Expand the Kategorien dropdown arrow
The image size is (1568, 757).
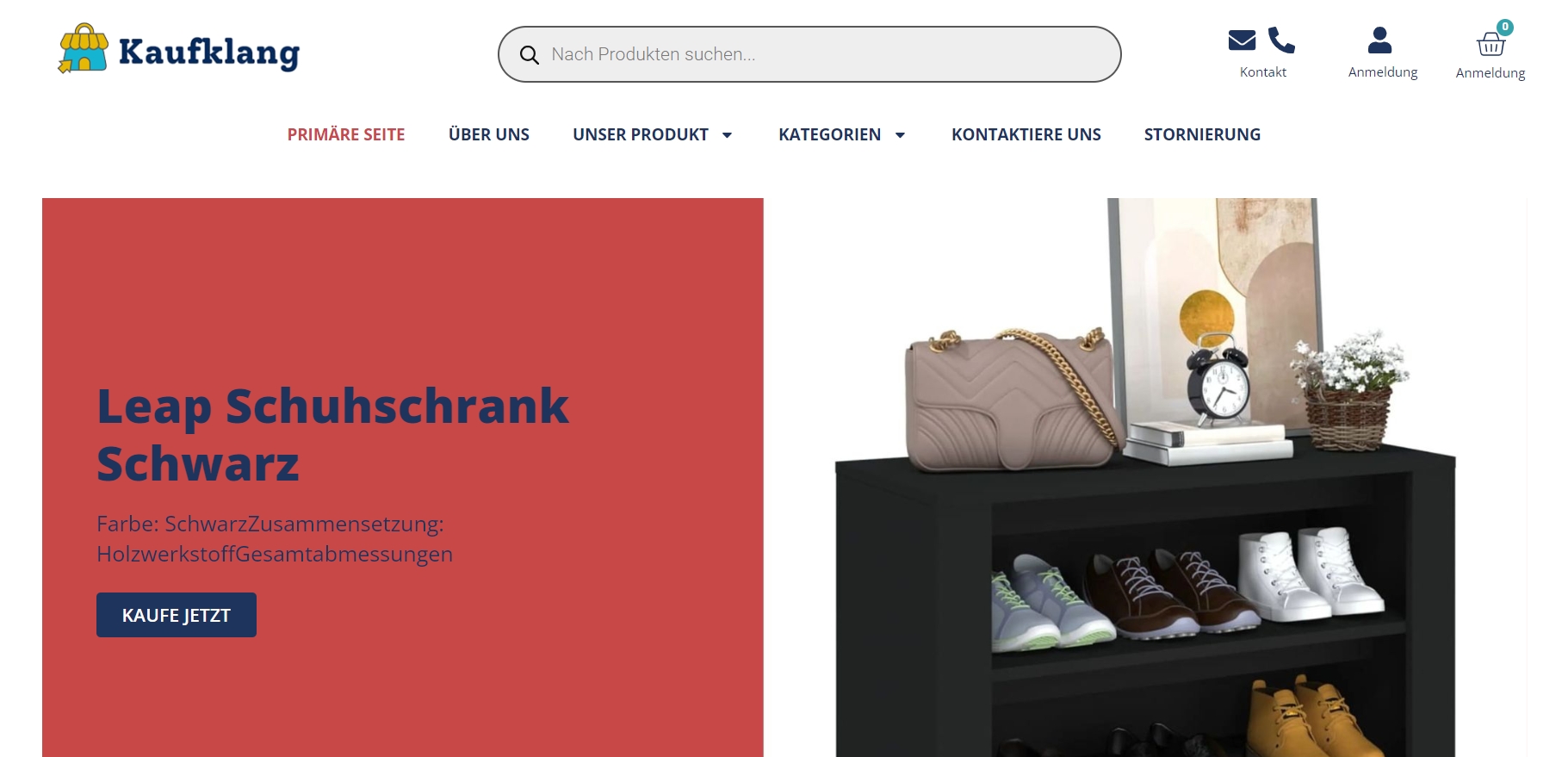(900, 135)
